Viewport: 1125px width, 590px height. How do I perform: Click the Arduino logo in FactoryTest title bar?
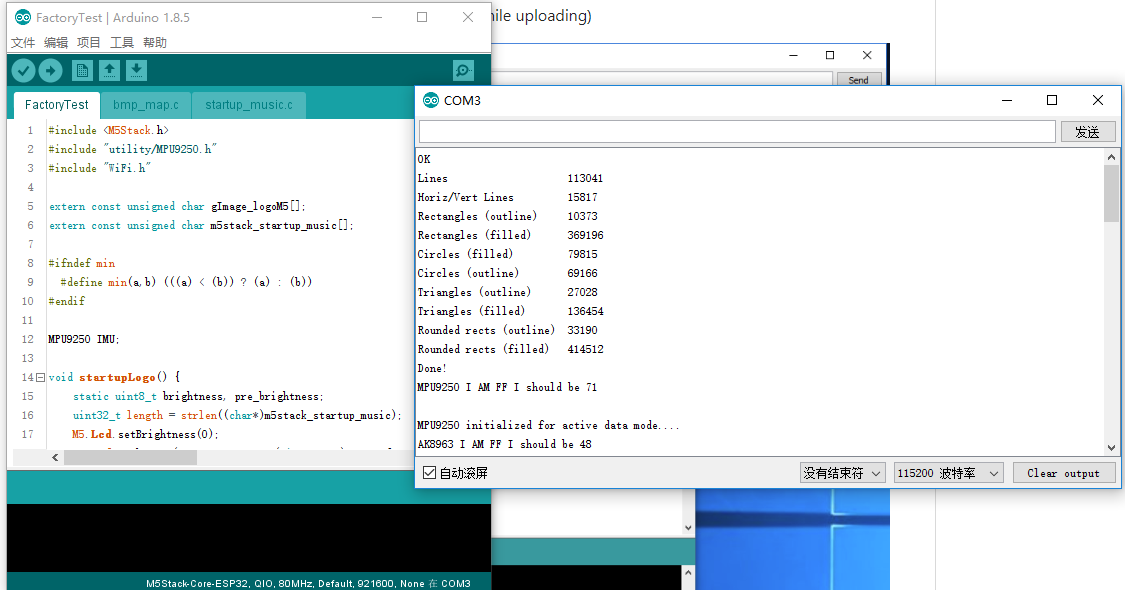pos(23,17)
